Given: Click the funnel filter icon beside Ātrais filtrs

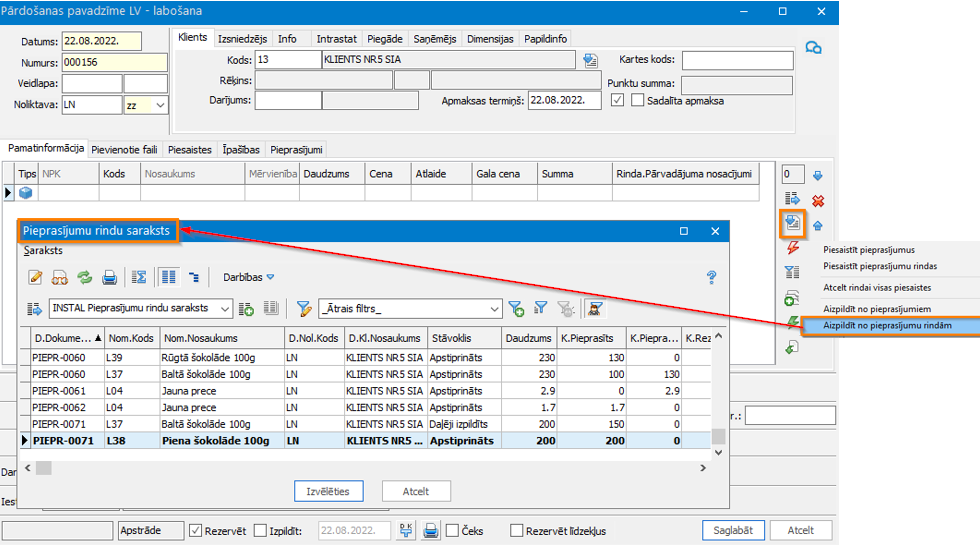Looking at the screenshot, I should (x=304, y=308).
